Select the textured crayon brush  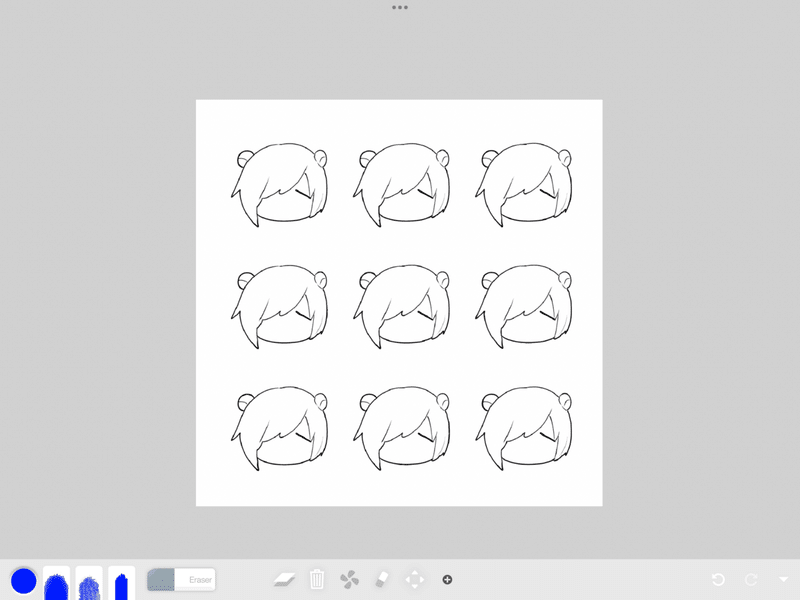[89, 583]
